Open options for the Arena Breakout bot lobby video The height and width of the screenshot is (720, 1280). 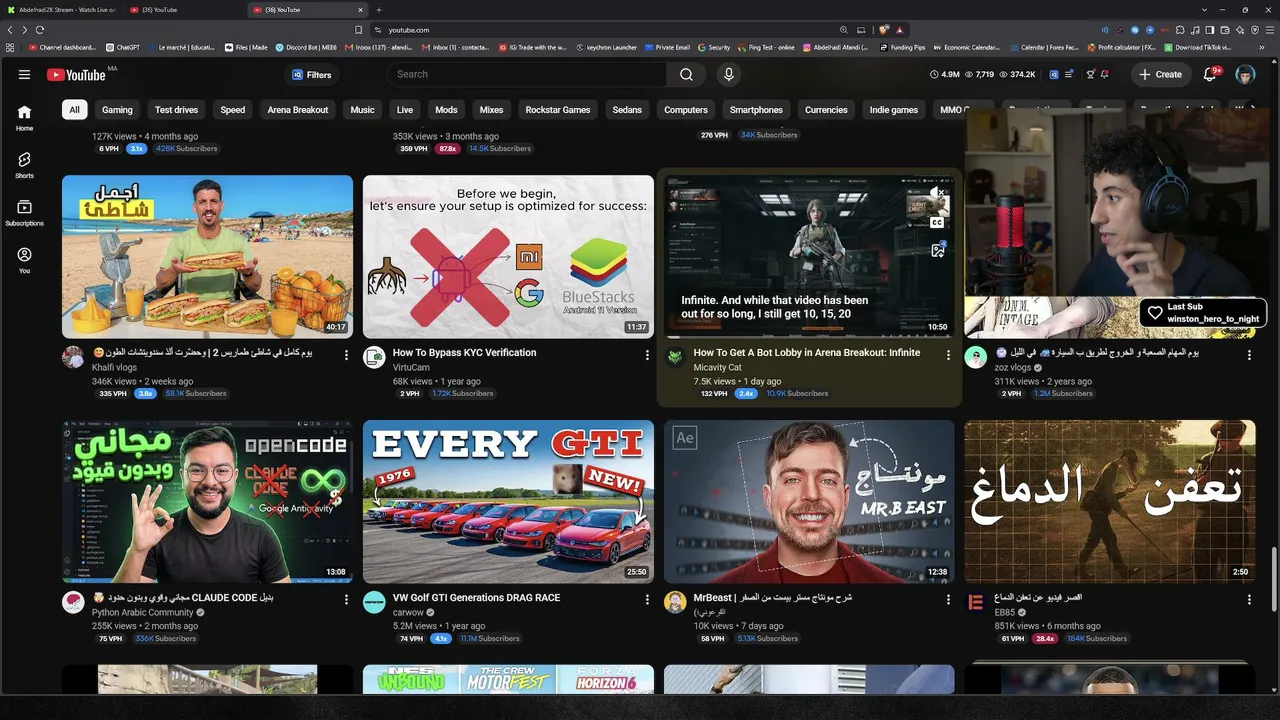click(x=948, y=355)
